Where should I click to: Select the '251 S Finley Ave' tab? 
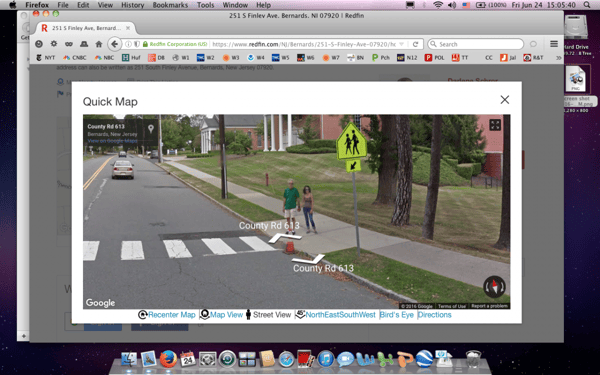86,28
